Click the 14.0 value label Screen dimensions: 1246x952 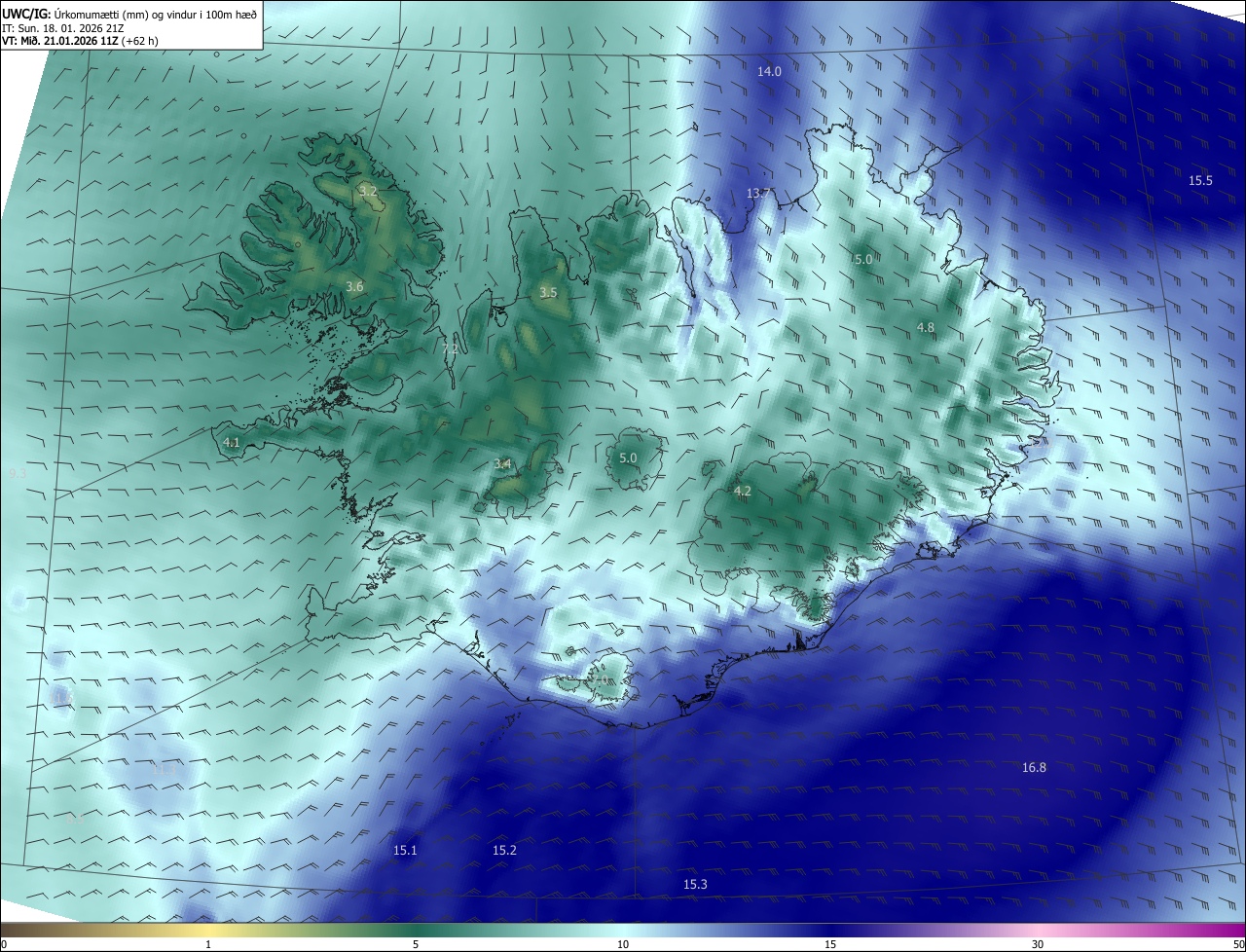[x=770, y=72]
